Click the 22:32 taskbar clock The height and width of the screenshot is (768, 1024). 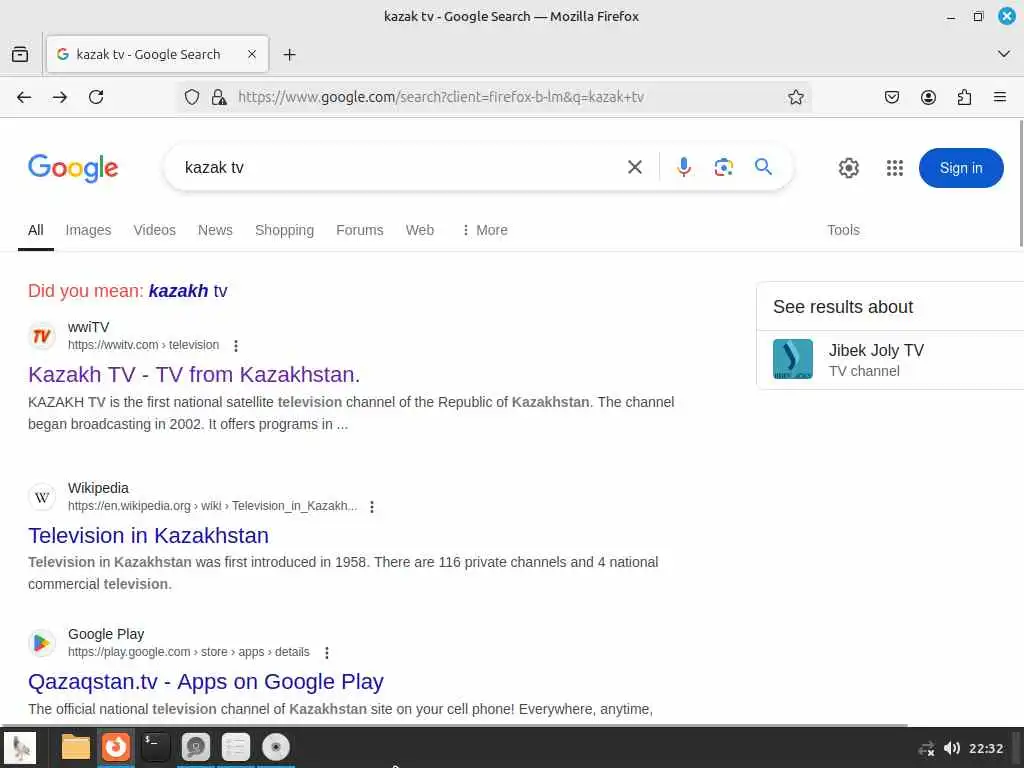[985, 748]
